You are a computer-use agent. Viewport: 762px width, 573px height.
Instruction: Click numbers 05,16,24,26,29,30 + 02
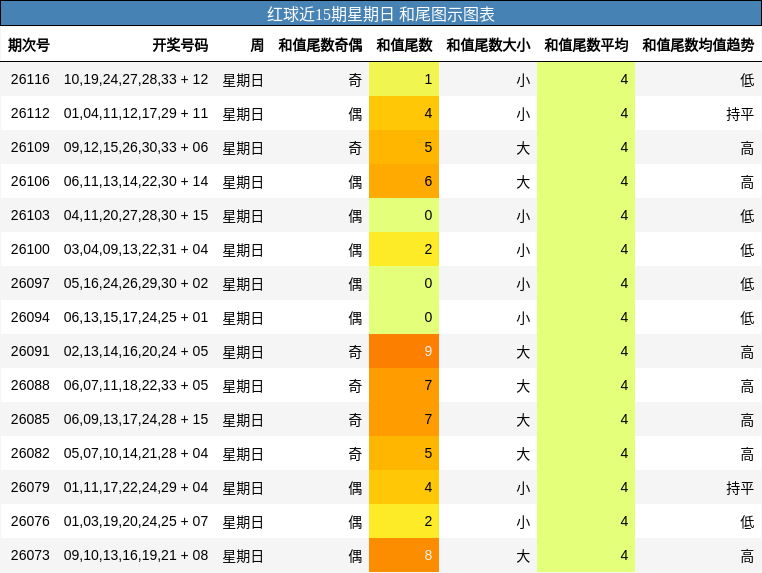pos(136,283)
